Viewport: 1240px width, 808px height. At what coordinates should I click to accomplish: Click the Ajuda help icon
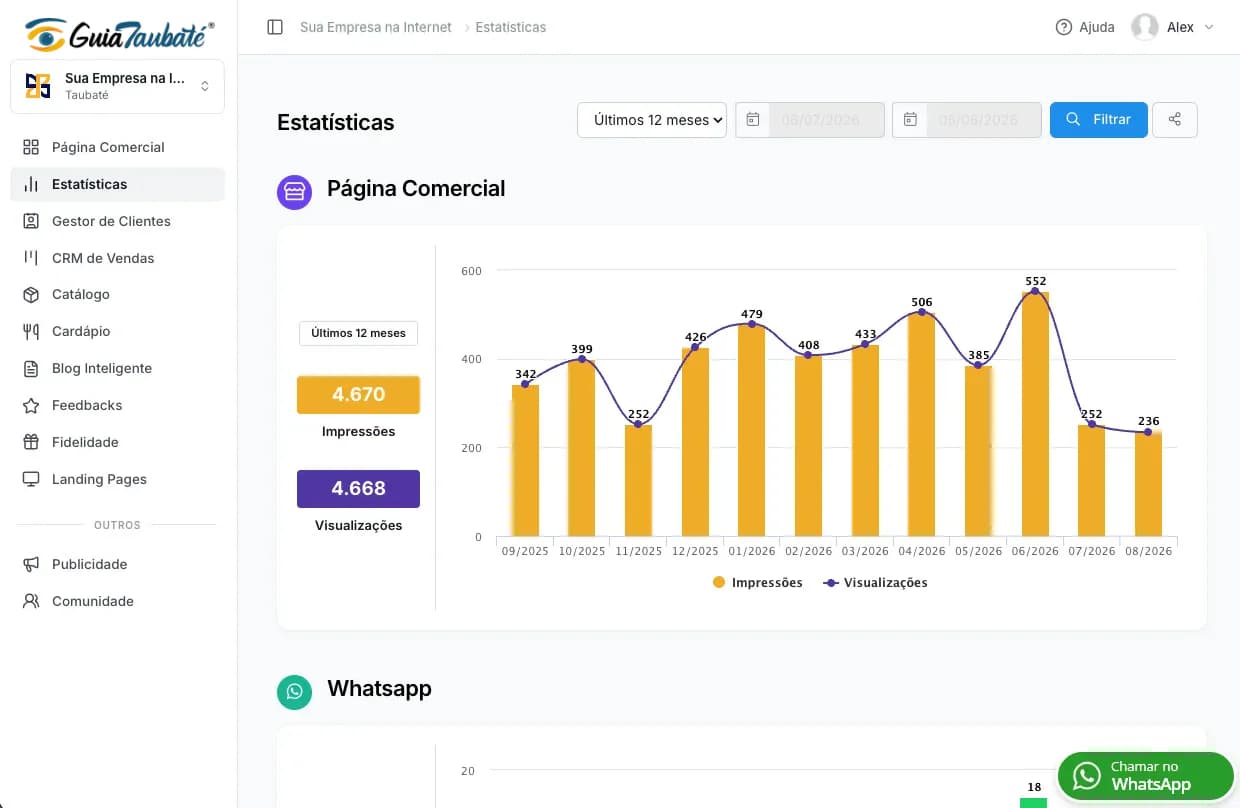click(1064, 27)
